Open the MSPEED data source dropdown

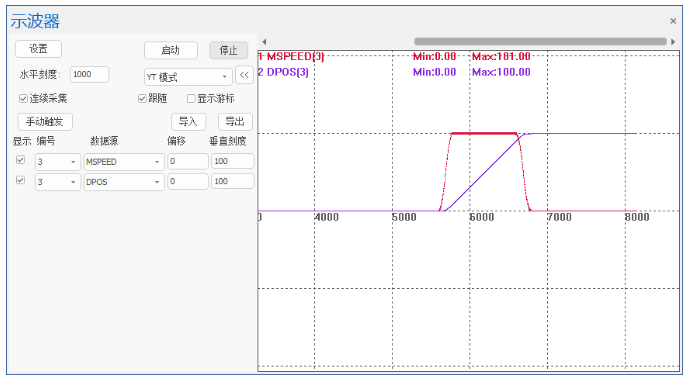124,162
